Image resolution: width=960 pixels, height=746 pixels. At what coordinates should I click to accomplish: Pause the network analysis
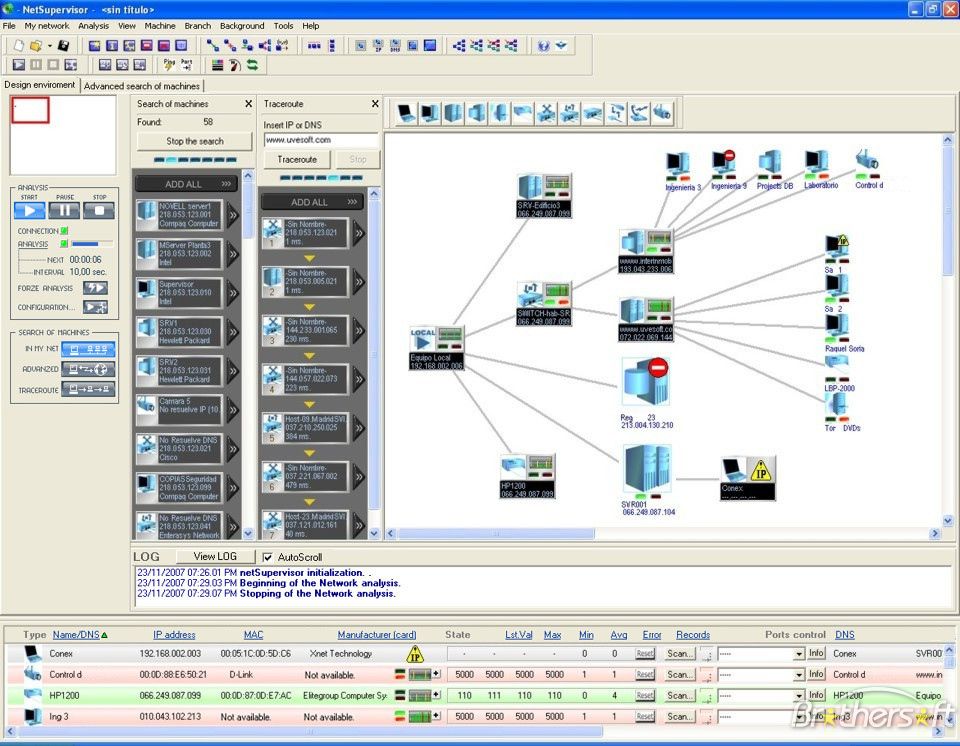click(65, 211)
